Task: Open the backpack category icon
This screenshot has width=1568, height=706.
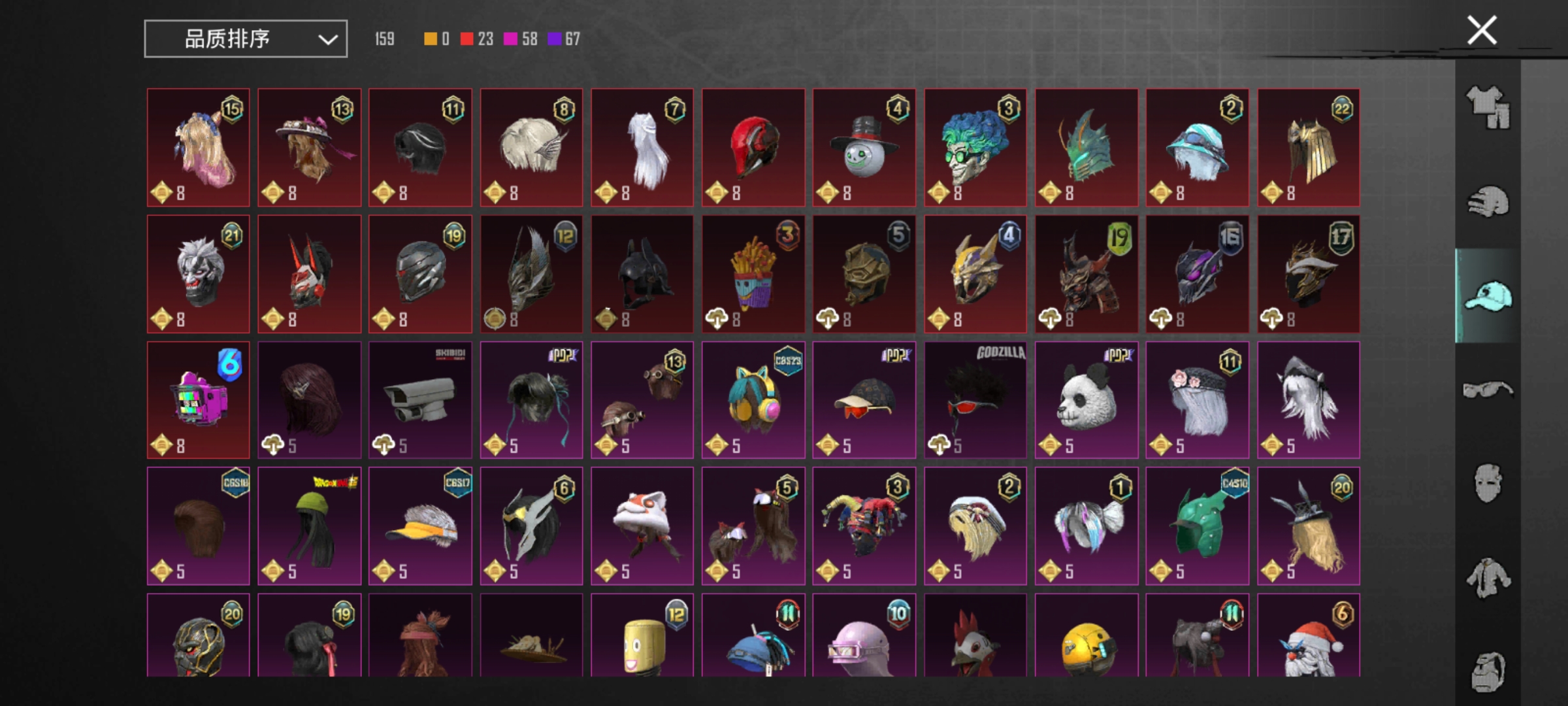Action: pos(1488,671)
